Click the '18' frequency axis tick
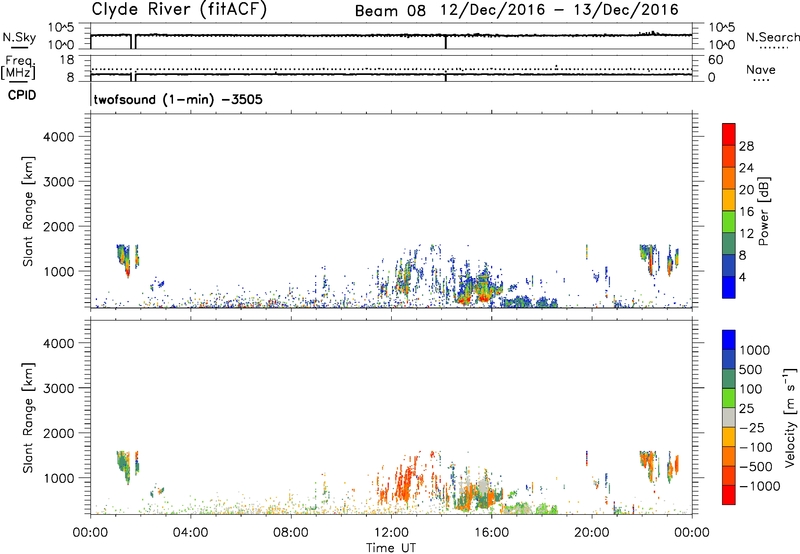This screenshot has width=800, height=554. click(x=67, y=60)
